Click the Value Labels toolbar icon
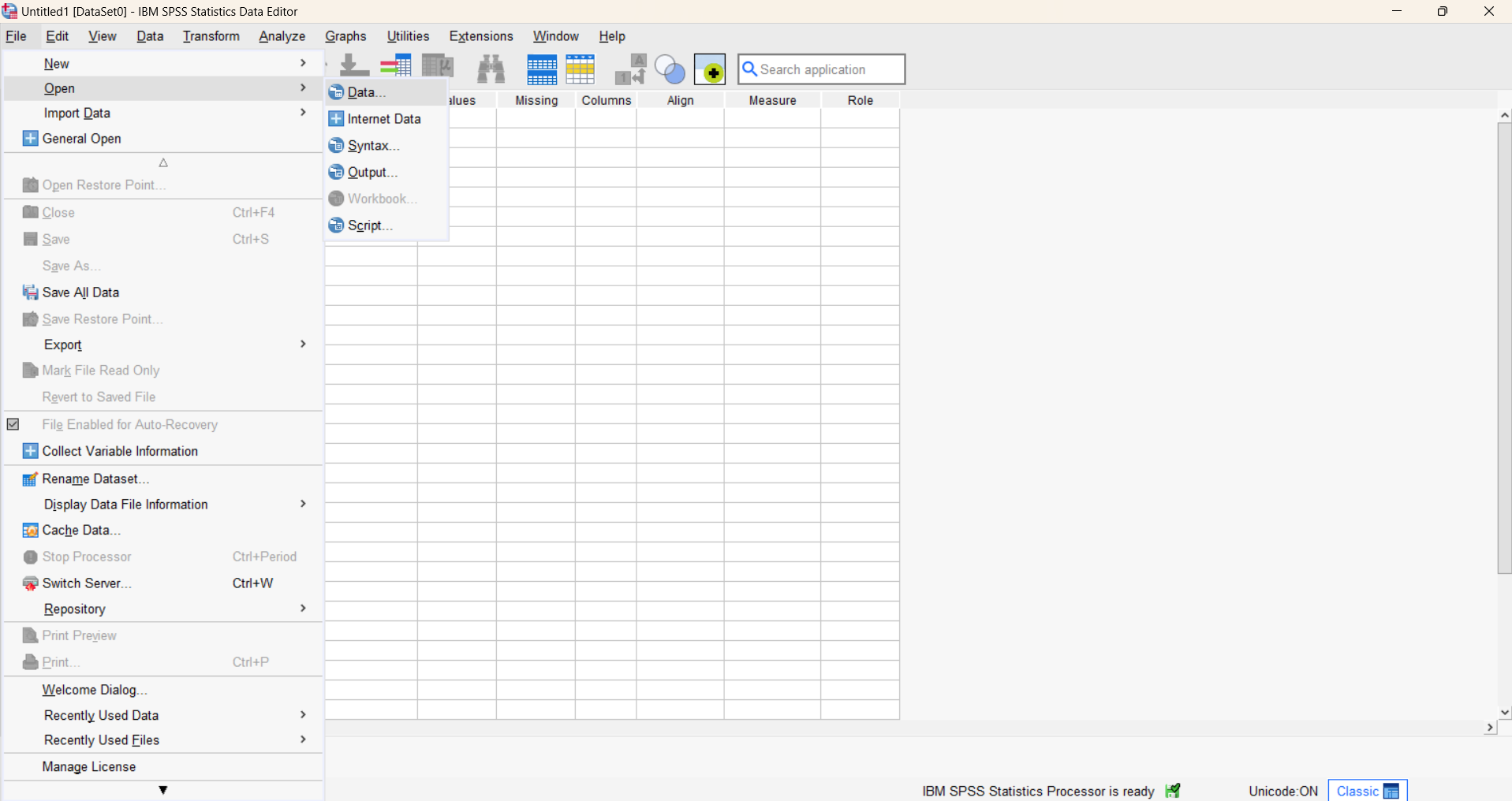This screenshot has height=801, width=1512. (x=630, y=69)
